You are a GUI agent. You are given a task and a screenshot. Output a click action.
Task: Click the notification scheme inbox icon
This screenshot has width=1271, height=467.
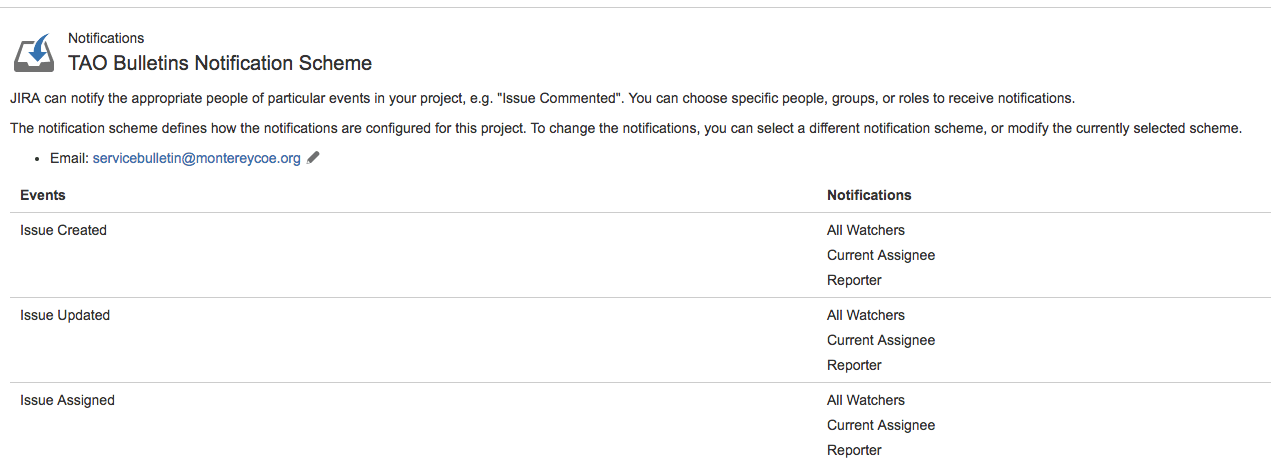coord(34,53)
